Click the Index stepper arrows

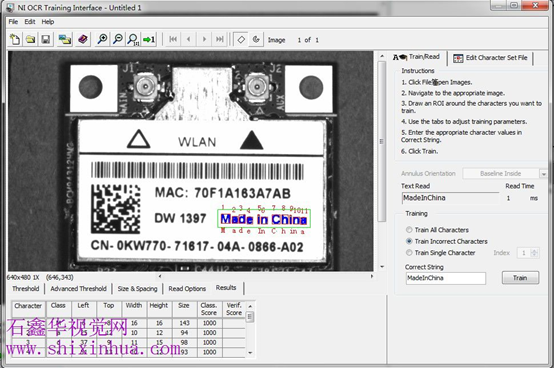point(534,253)
